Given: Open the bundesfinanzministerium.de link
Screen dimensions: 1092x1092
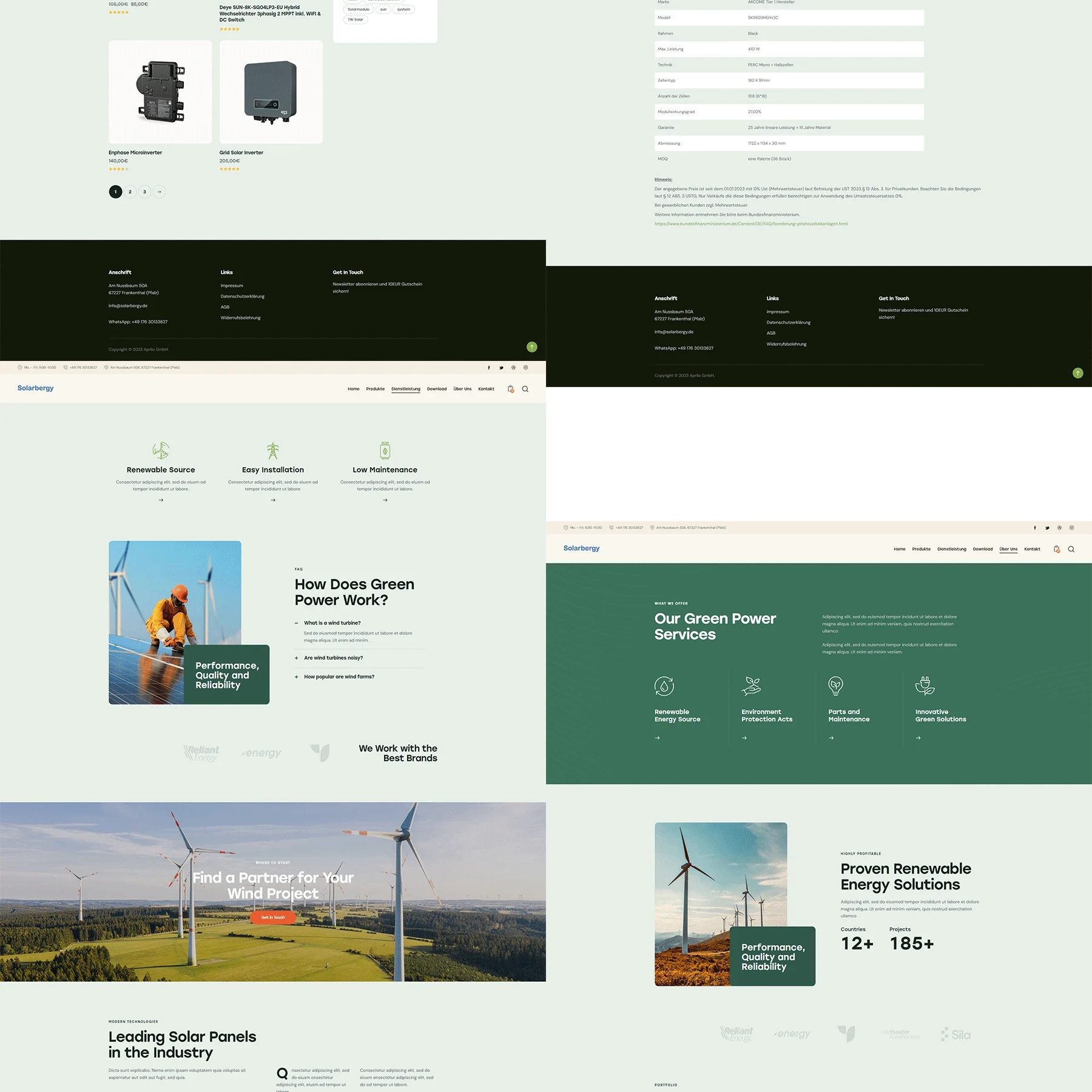Looking at the screenshot, I should point(751,224).
